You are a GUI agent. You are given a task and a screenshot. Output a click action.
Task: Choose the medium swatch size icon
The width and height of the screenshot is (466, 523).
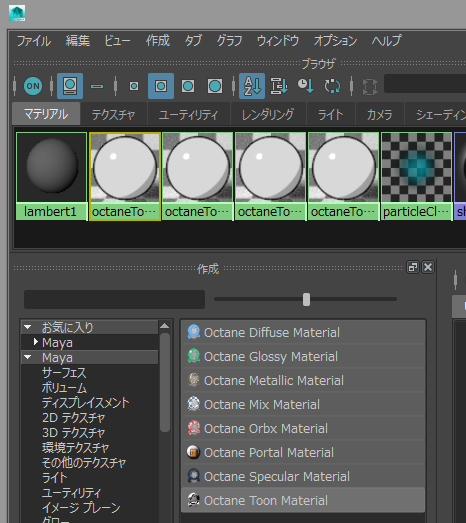click(161, 86)
